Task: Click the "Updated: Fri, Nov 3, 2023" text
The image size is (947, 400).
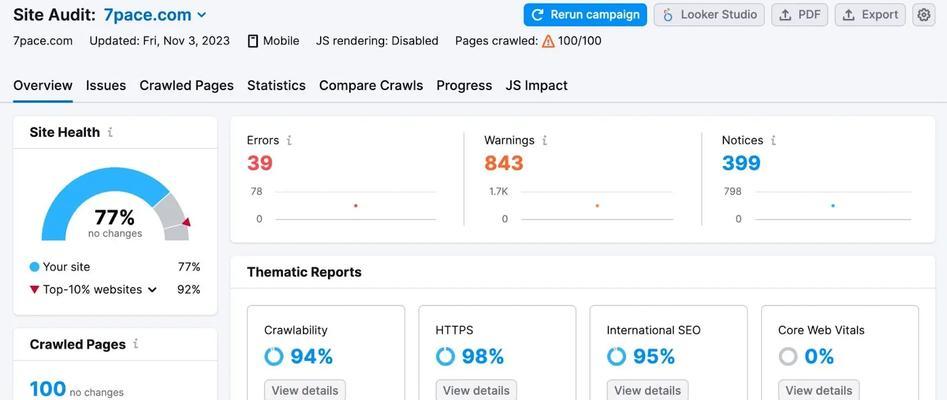Action: click(x=159, y=41)
